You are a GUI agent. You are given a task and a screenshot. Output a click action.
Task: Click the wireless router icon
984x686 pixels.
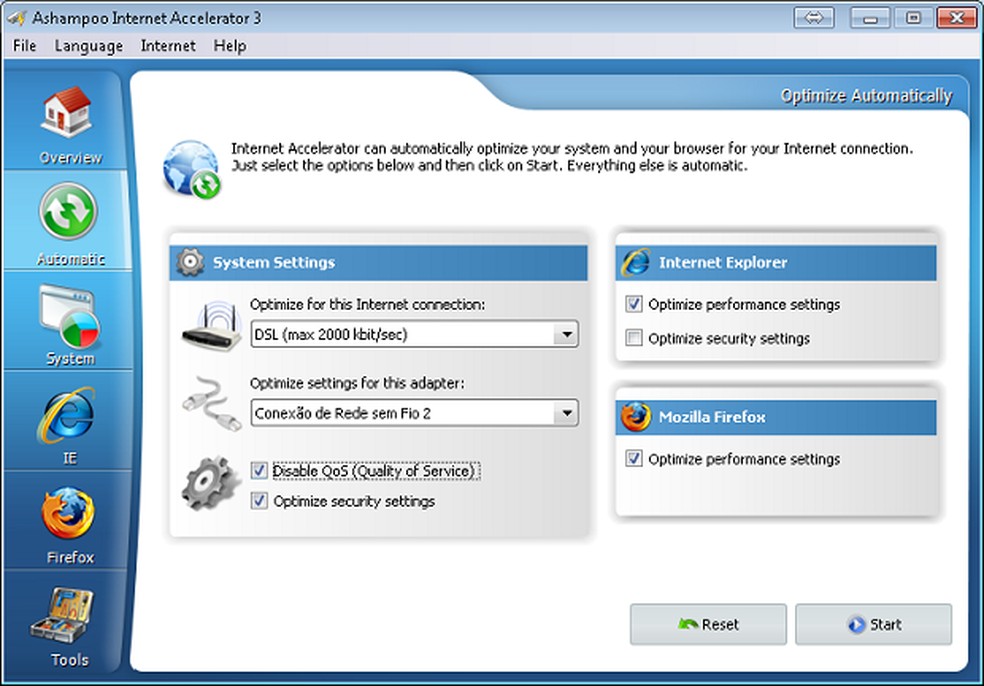point(213,326)
